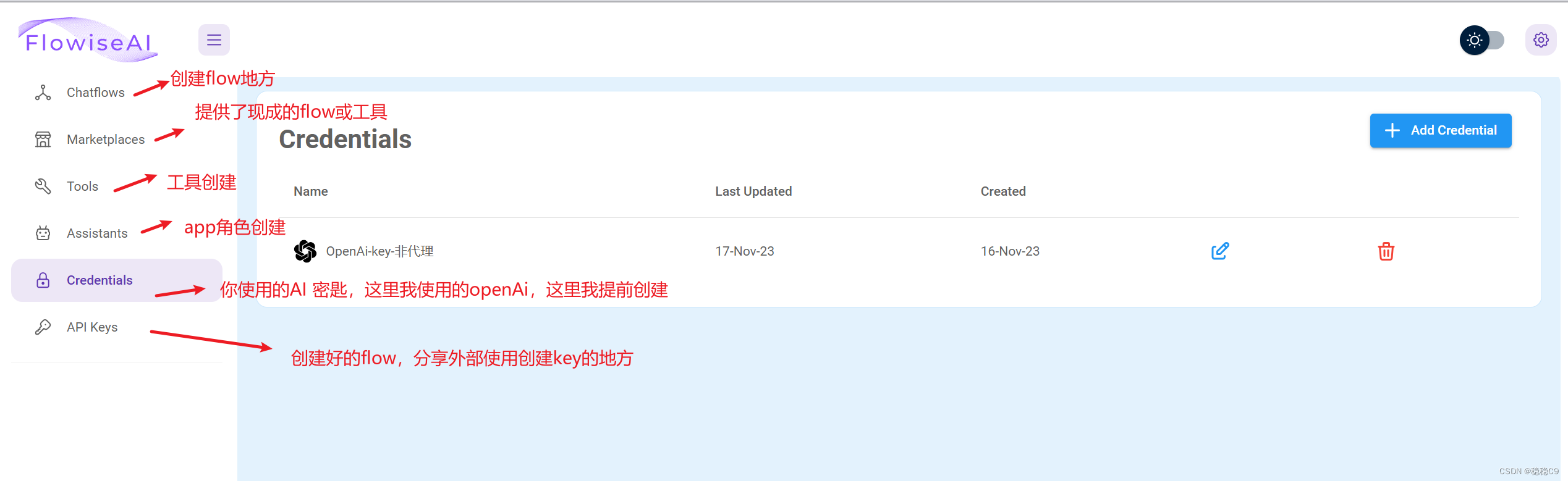Click the Tools wrench icon
Image resolution: width=1568 pixels, height=481 pixels.
(43, 186)
